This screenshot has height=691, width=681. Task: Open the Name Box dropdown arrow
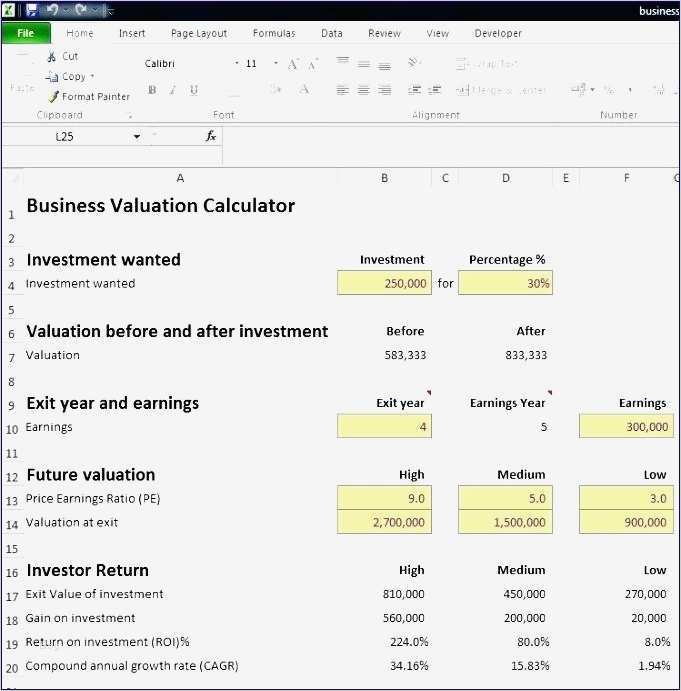click(137, 137)
